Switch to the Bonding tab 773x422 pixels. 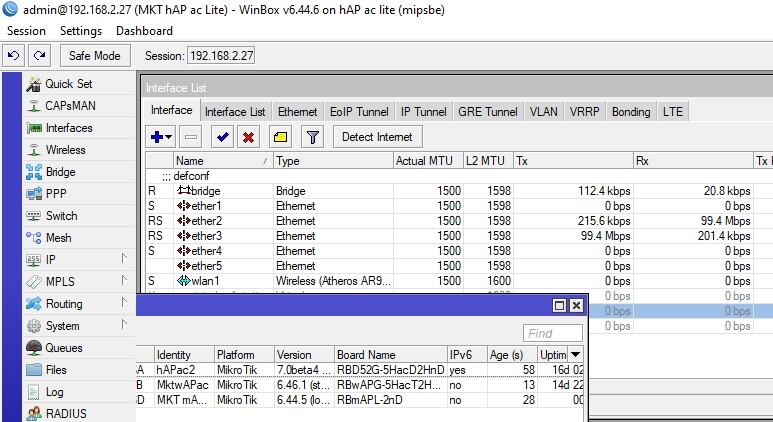[631, 112]
